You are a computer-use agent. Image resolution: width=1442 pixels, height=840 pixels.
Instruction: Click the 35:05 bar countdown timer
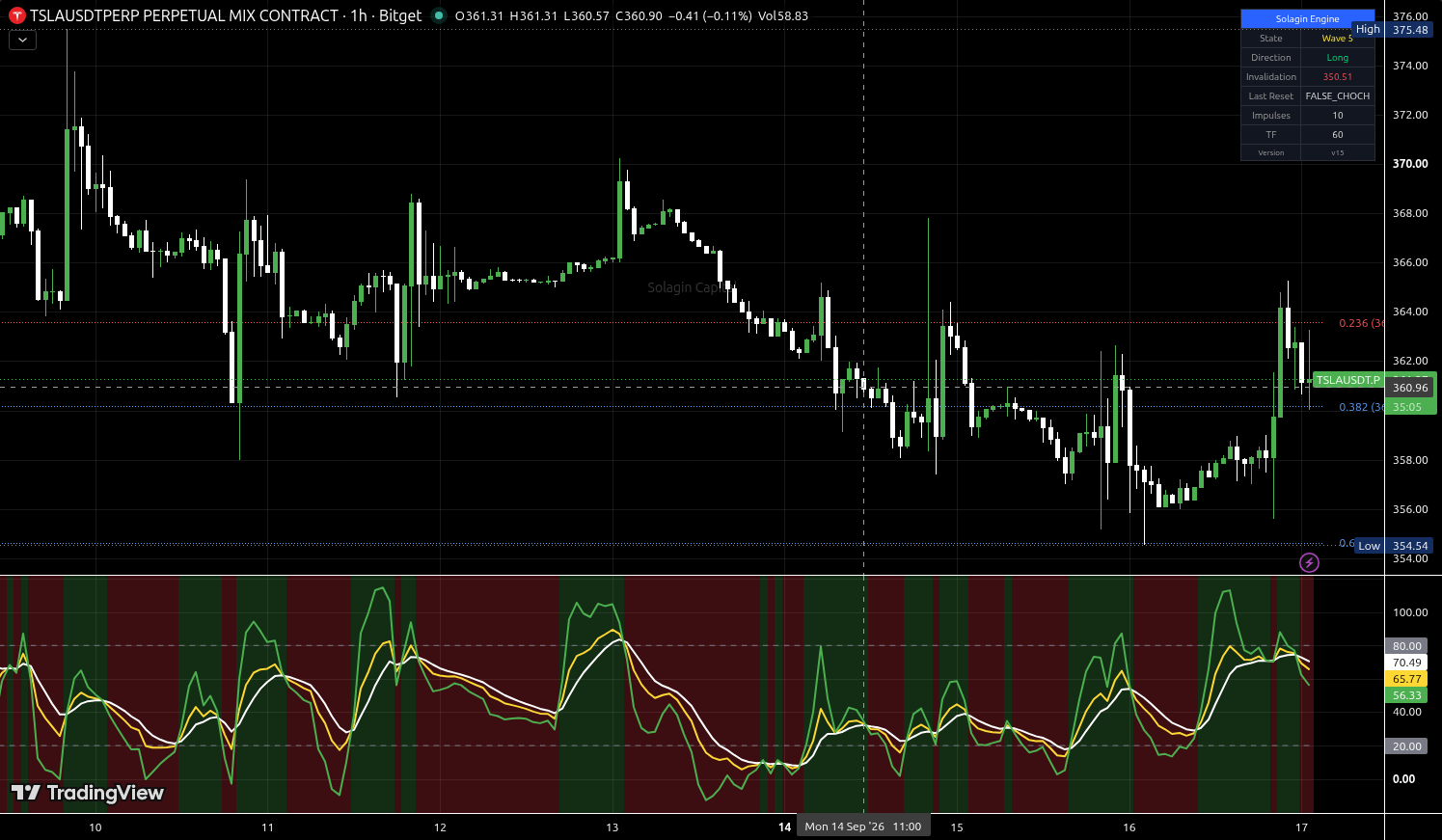[1407, 407]
